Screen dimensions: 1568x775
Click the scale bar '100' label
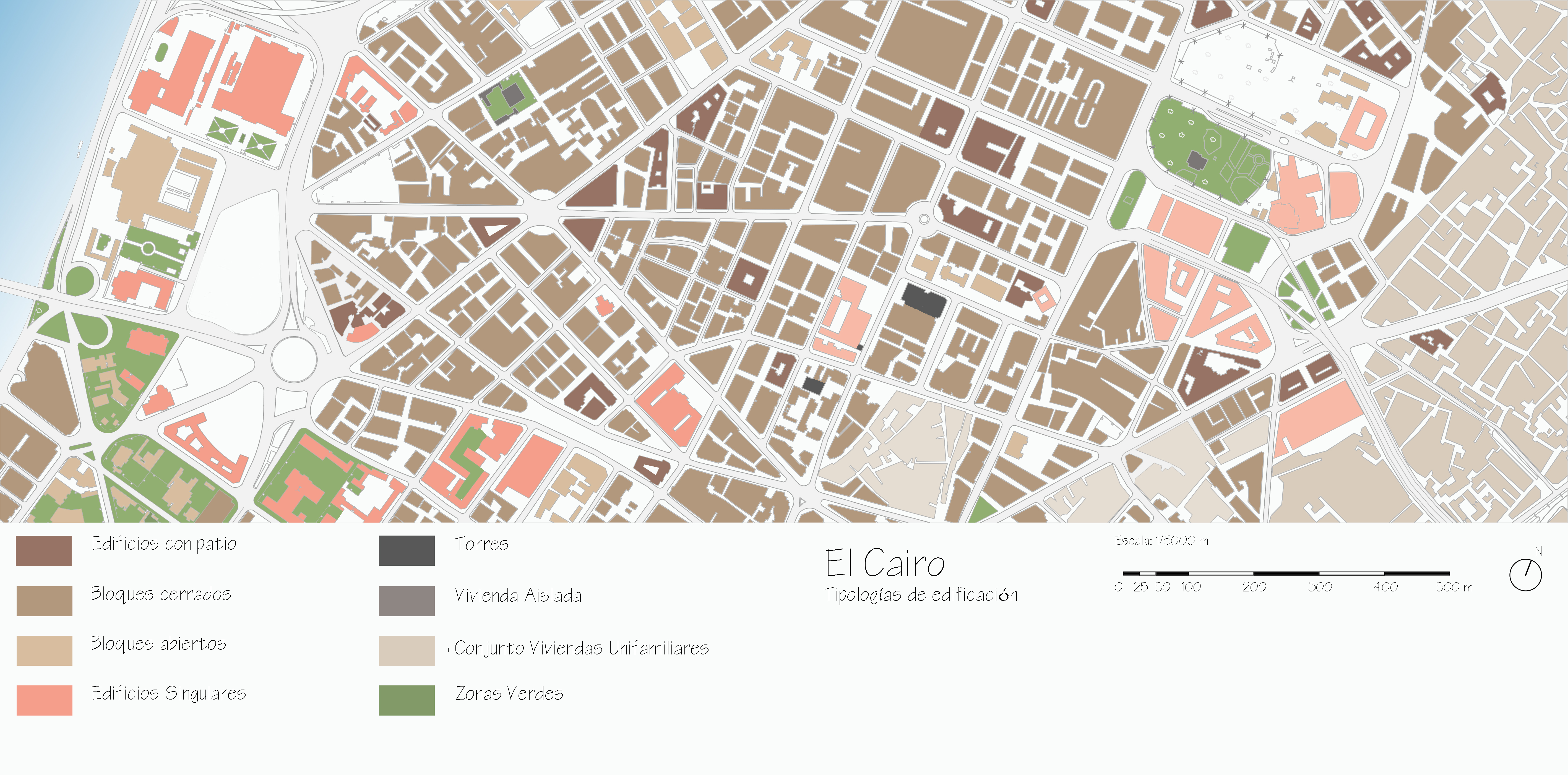click(x=1191, y=587)
